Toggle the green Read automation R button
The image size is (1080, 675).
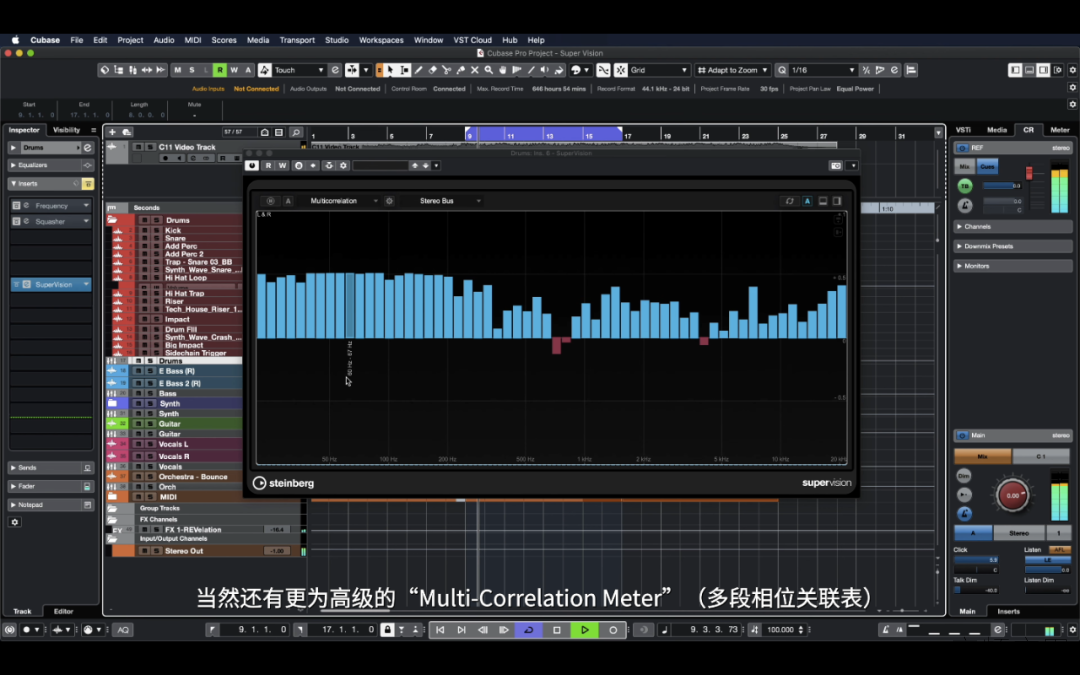click(220, 70)
